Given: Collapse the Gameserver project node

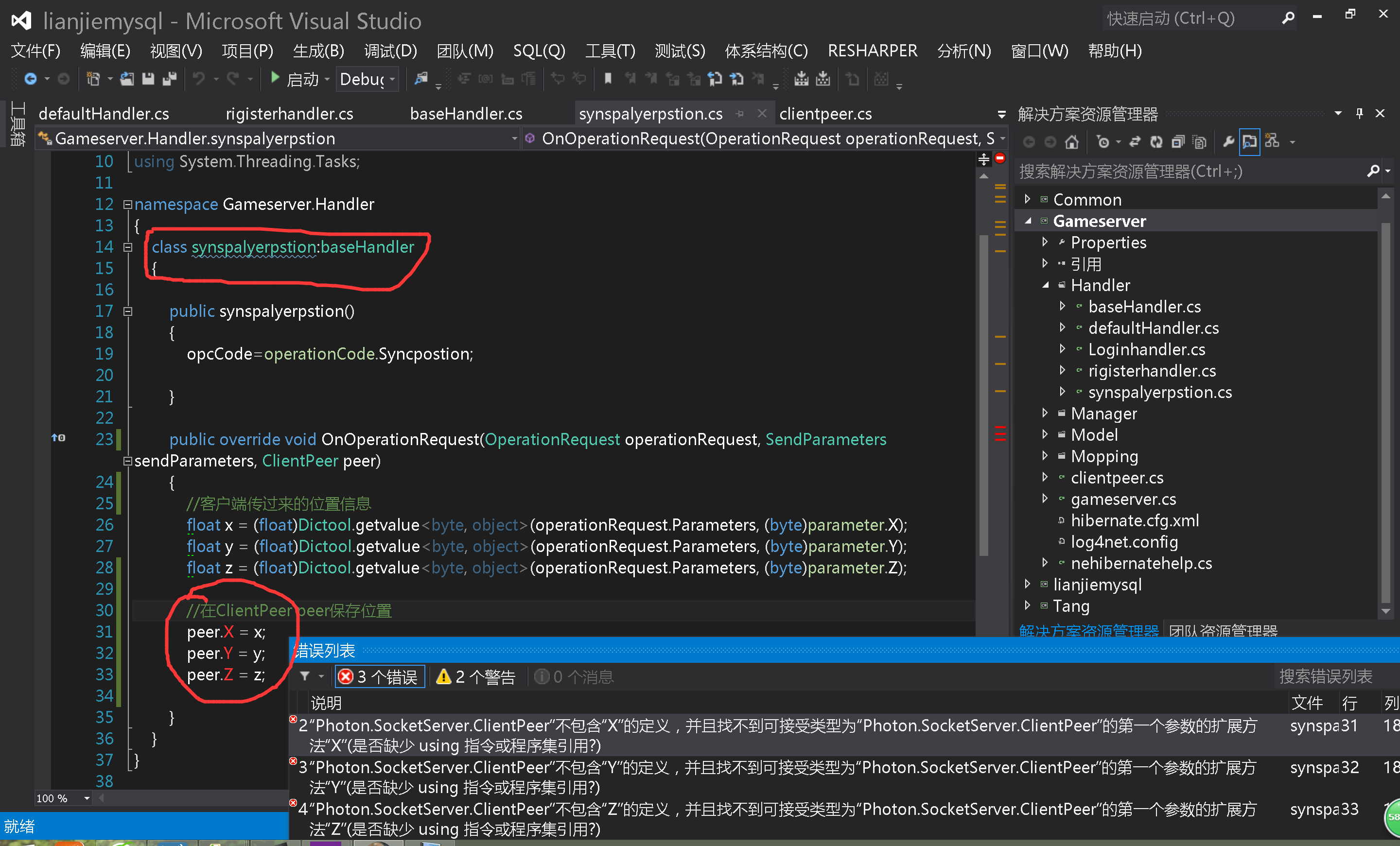Looking at the screenshot, I should (1028, 221).
